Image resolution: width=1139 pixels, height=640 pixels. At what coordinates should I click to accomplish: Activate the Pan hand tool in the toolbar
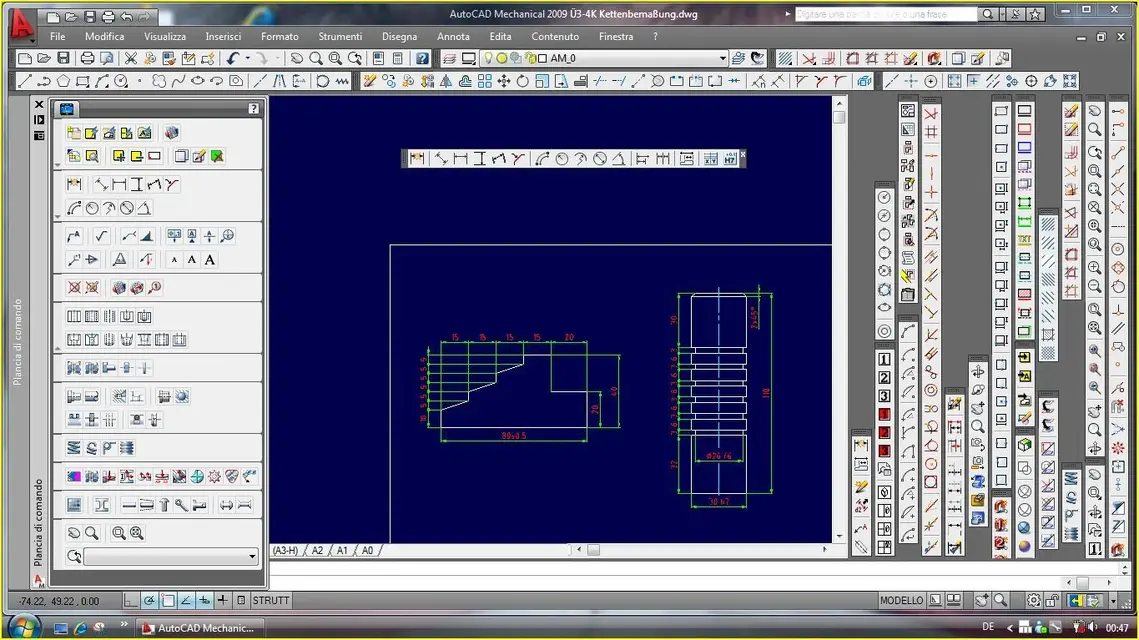(x=297, y=58)
